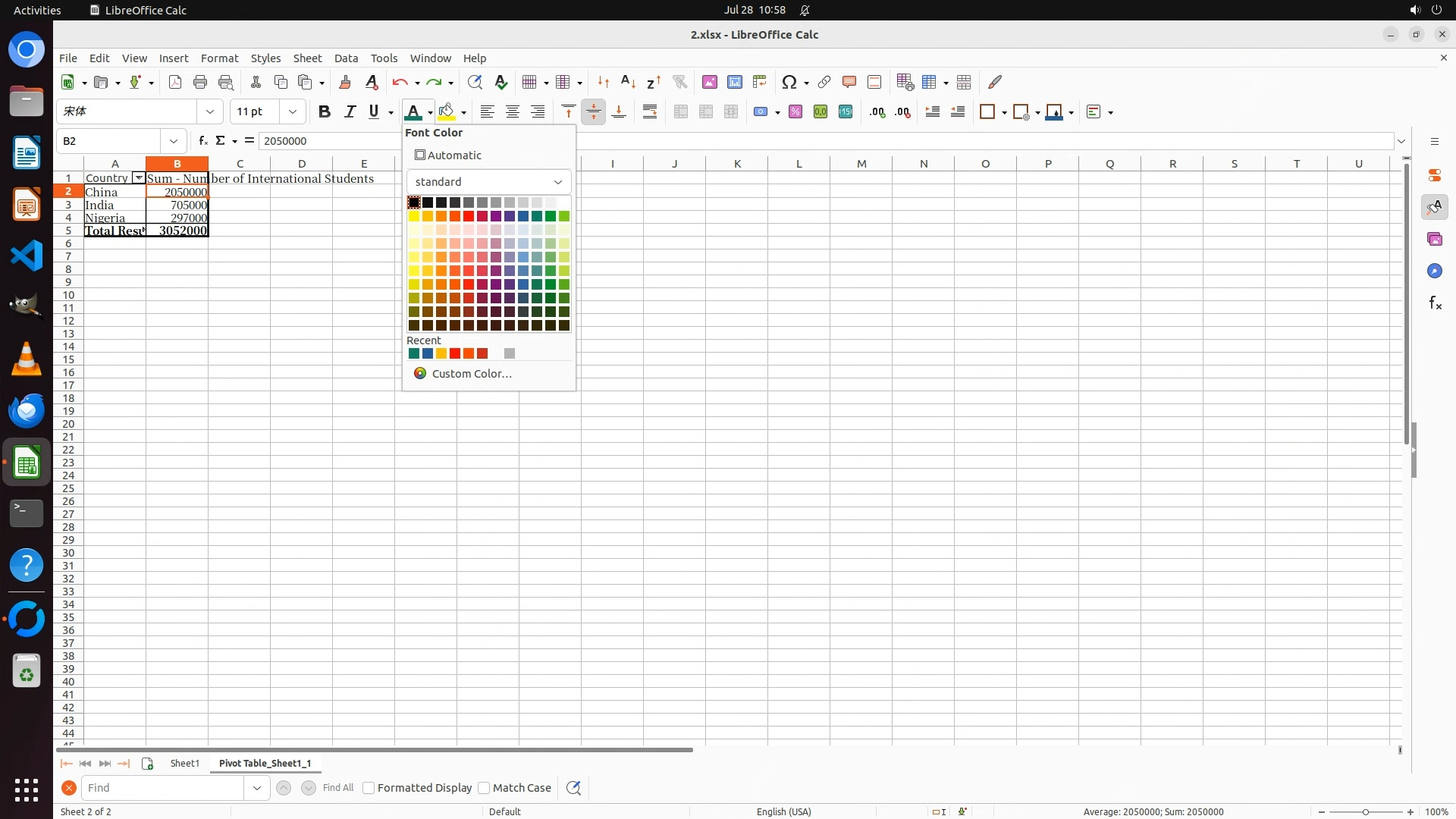
Task: Click the Clone Formatting paintbrush icon
Action: [x=345, y=82]
